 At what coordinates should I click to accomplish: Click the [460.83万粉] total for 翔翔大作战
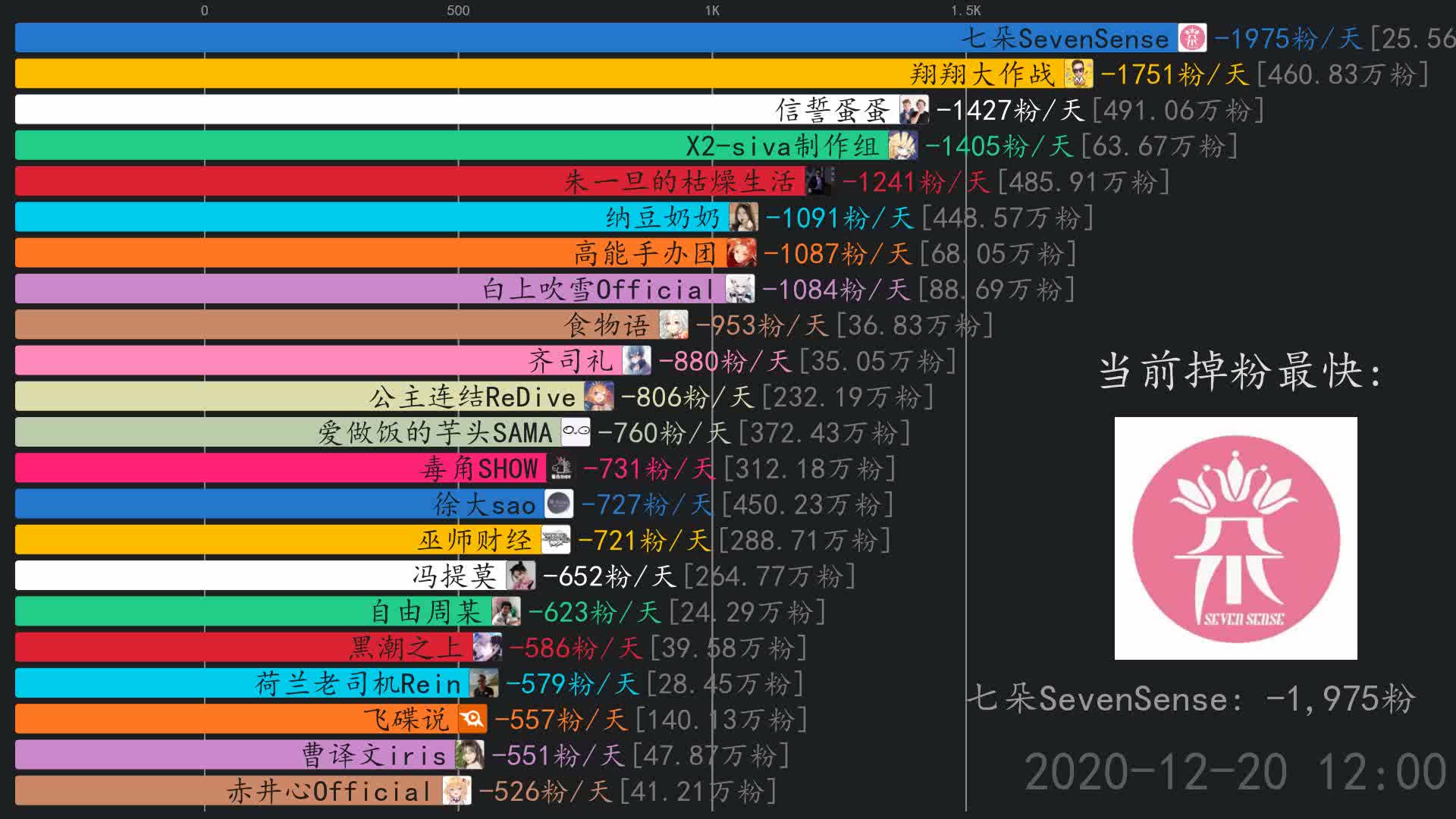[1343, 74]
